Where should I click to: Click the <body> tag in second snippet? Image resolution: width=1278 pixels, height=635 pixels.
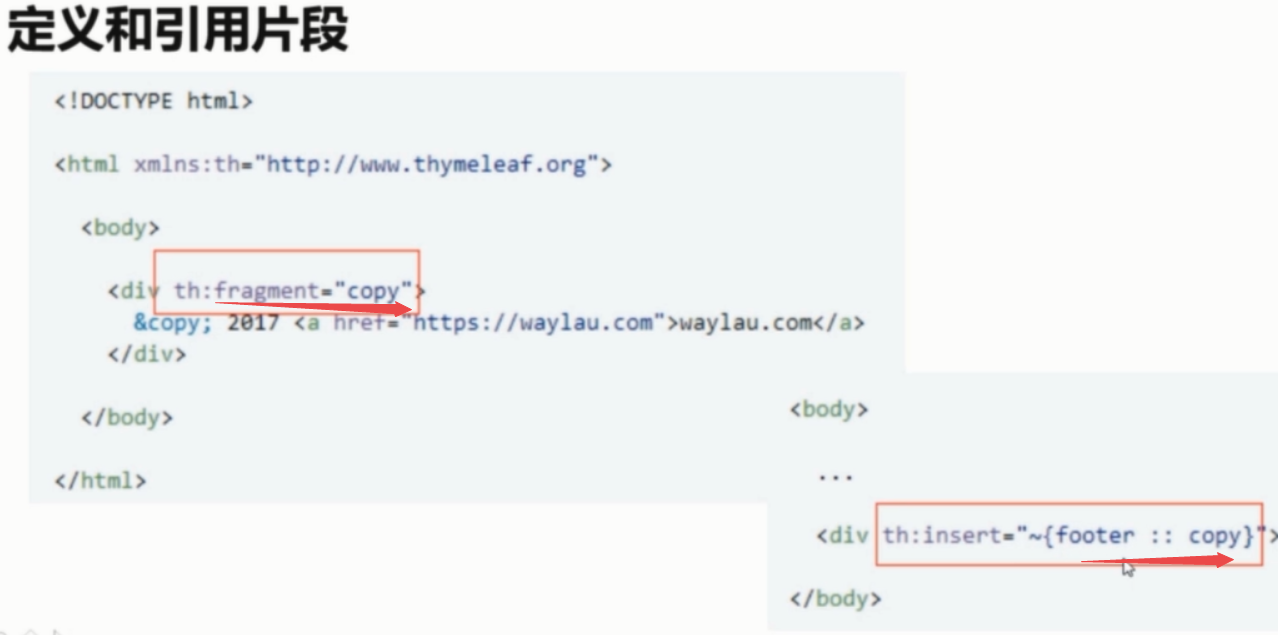(x=829, y=409)
